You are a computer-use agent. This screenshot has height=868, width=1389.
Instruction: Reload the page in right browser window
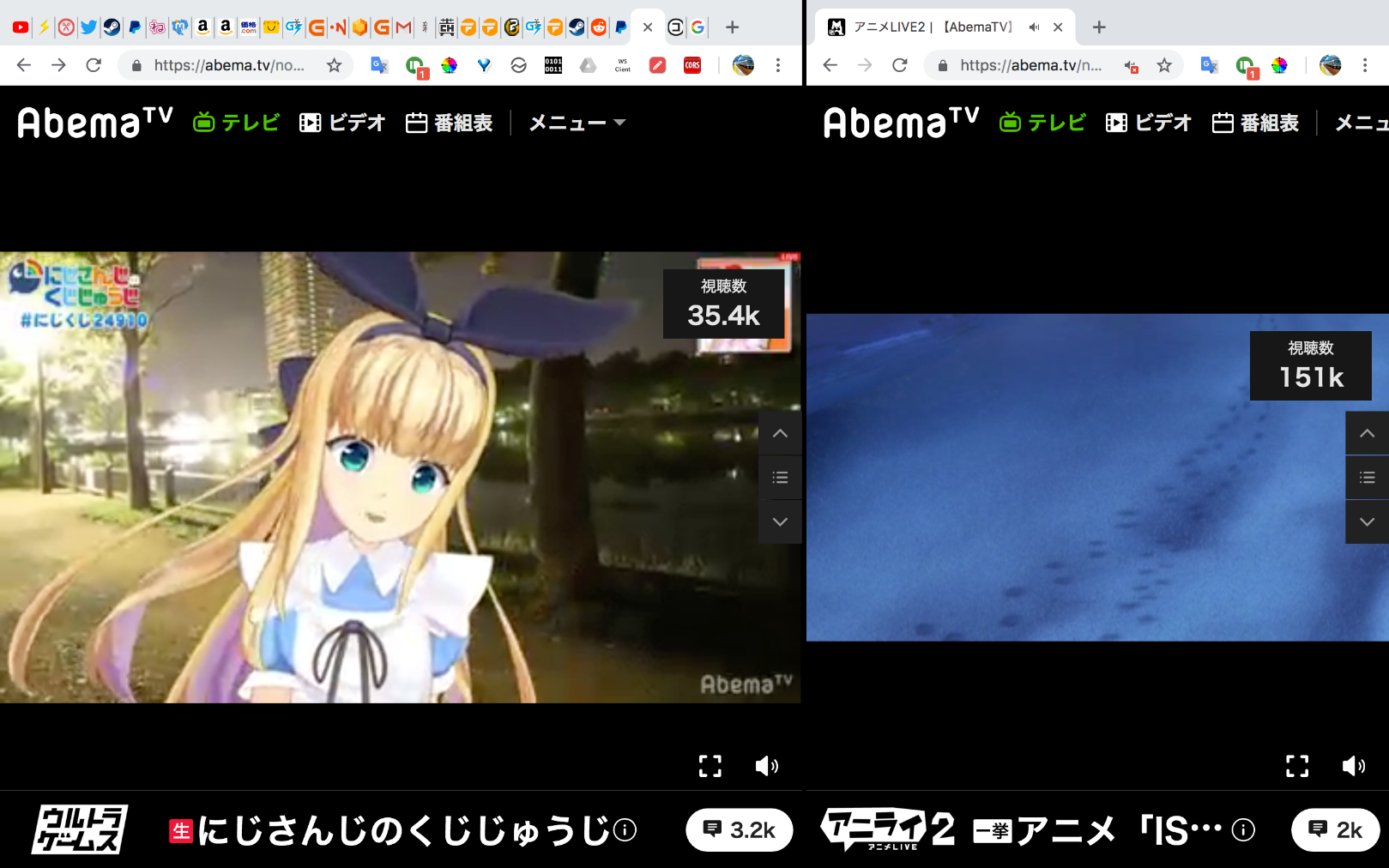[899, 65]
